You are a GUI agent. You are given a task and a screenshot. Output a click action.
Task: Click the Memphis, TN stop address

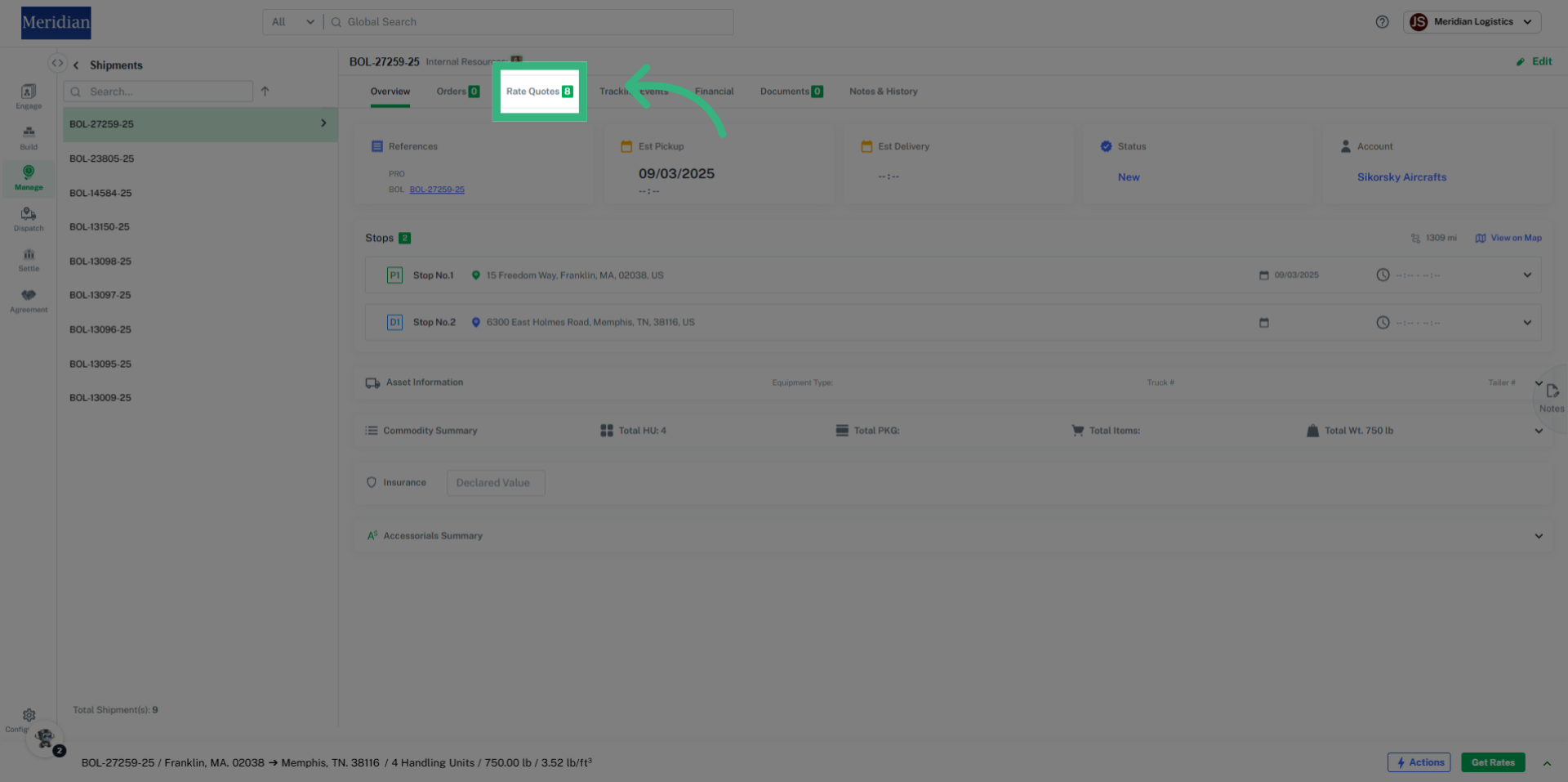pos(590,323)
